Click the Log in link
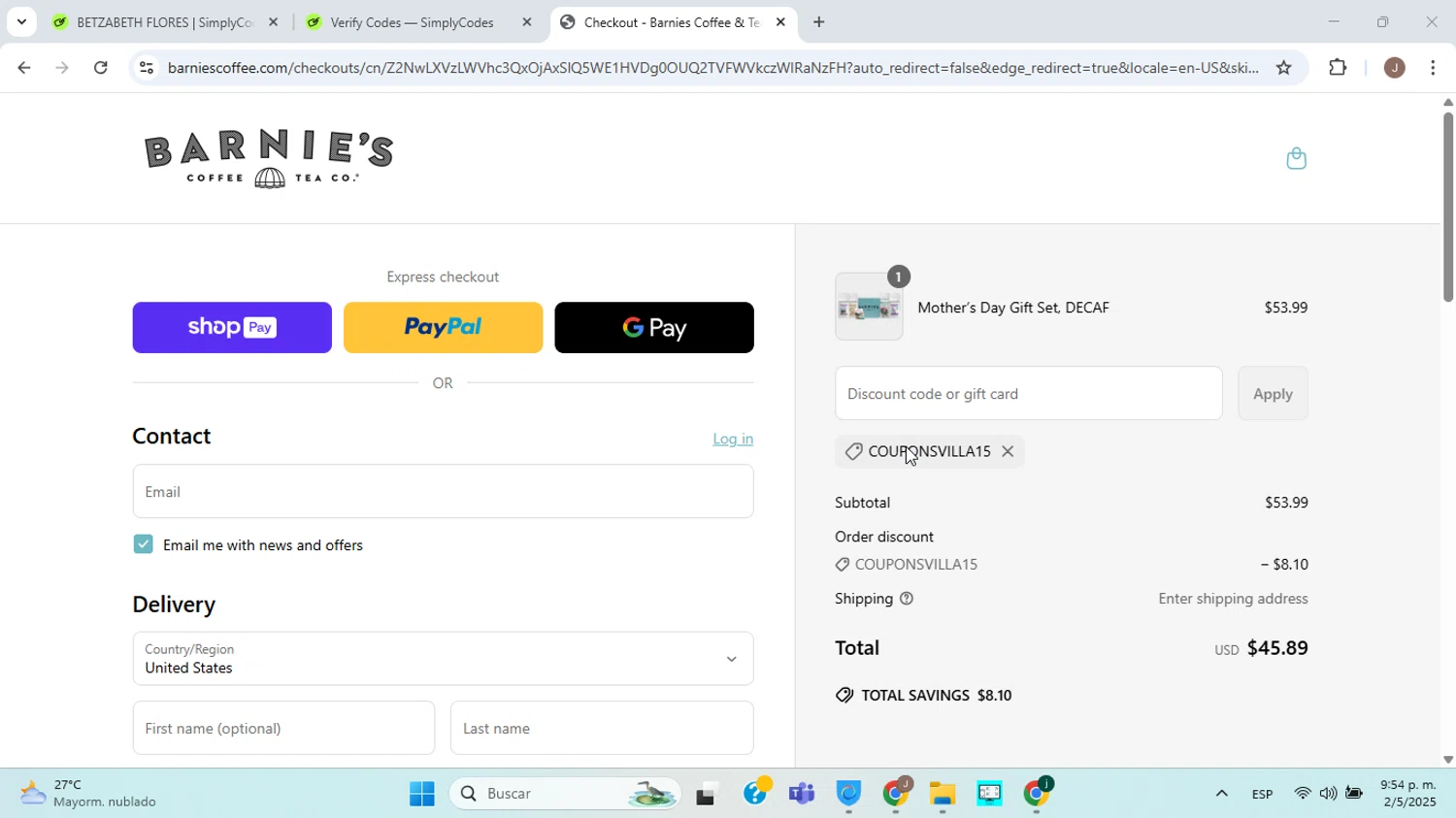The height and width of the screenshot is (818, 1456). (x=733, y=439)
